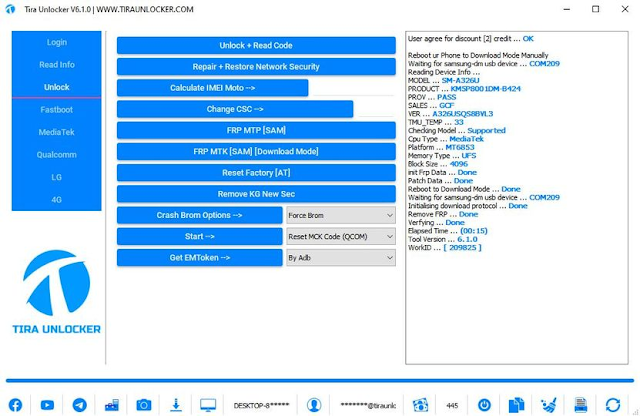Open the Facebook page icon
640x416 pixels.
16,405
